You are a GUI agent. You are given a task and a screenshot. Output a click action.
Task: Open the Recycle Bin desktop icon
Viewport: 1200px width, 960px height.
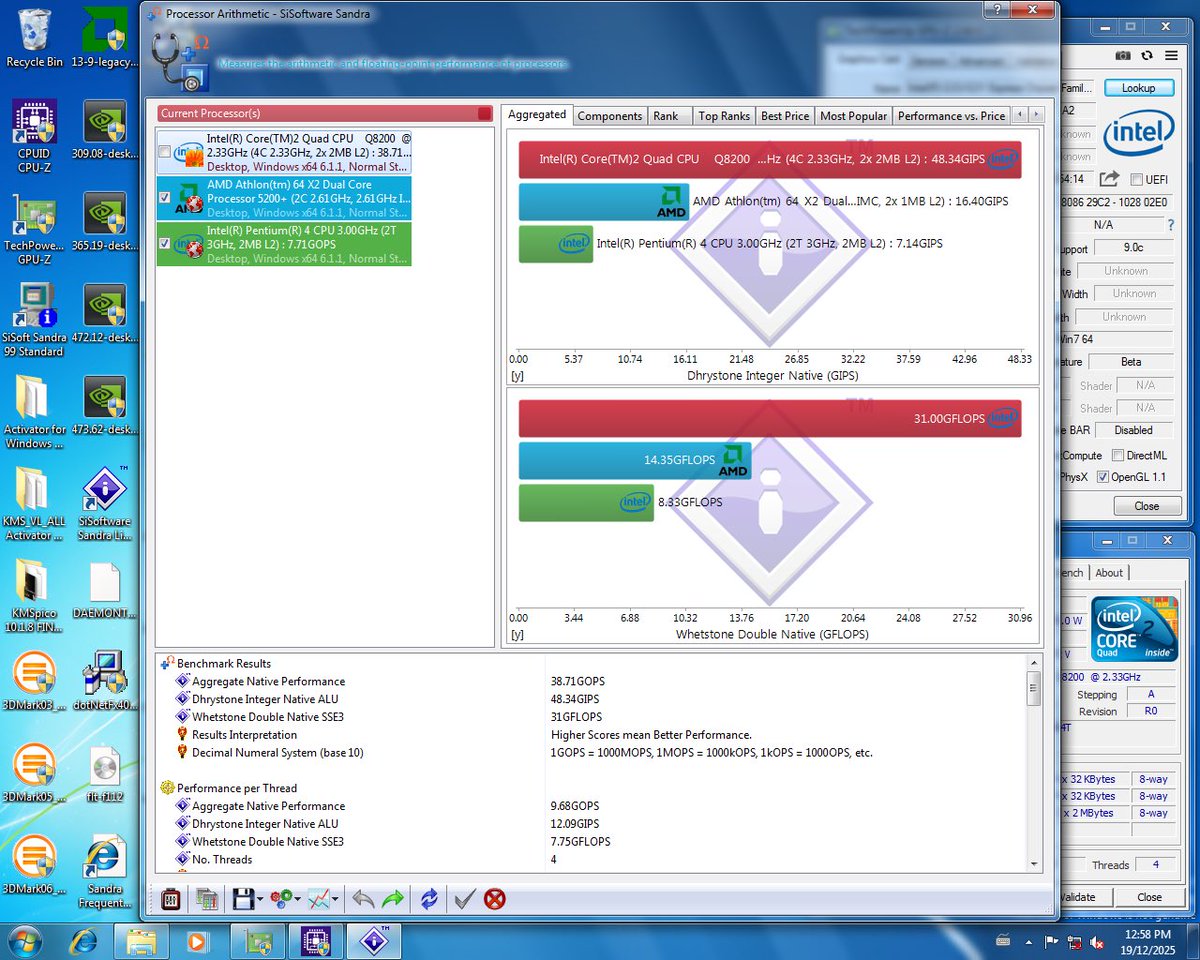pyautogui.click(x=35, y=38)
